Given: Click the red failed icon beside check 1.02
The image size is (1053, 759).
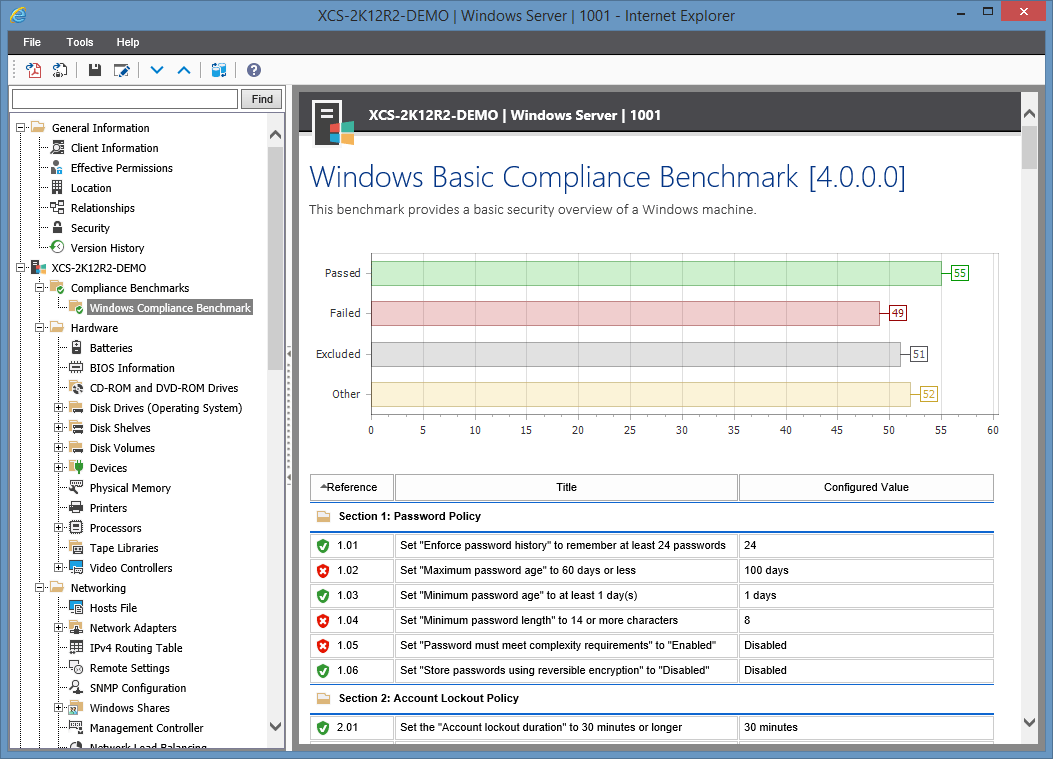Looking at the screenshot, I should click(x=324, y=570).
